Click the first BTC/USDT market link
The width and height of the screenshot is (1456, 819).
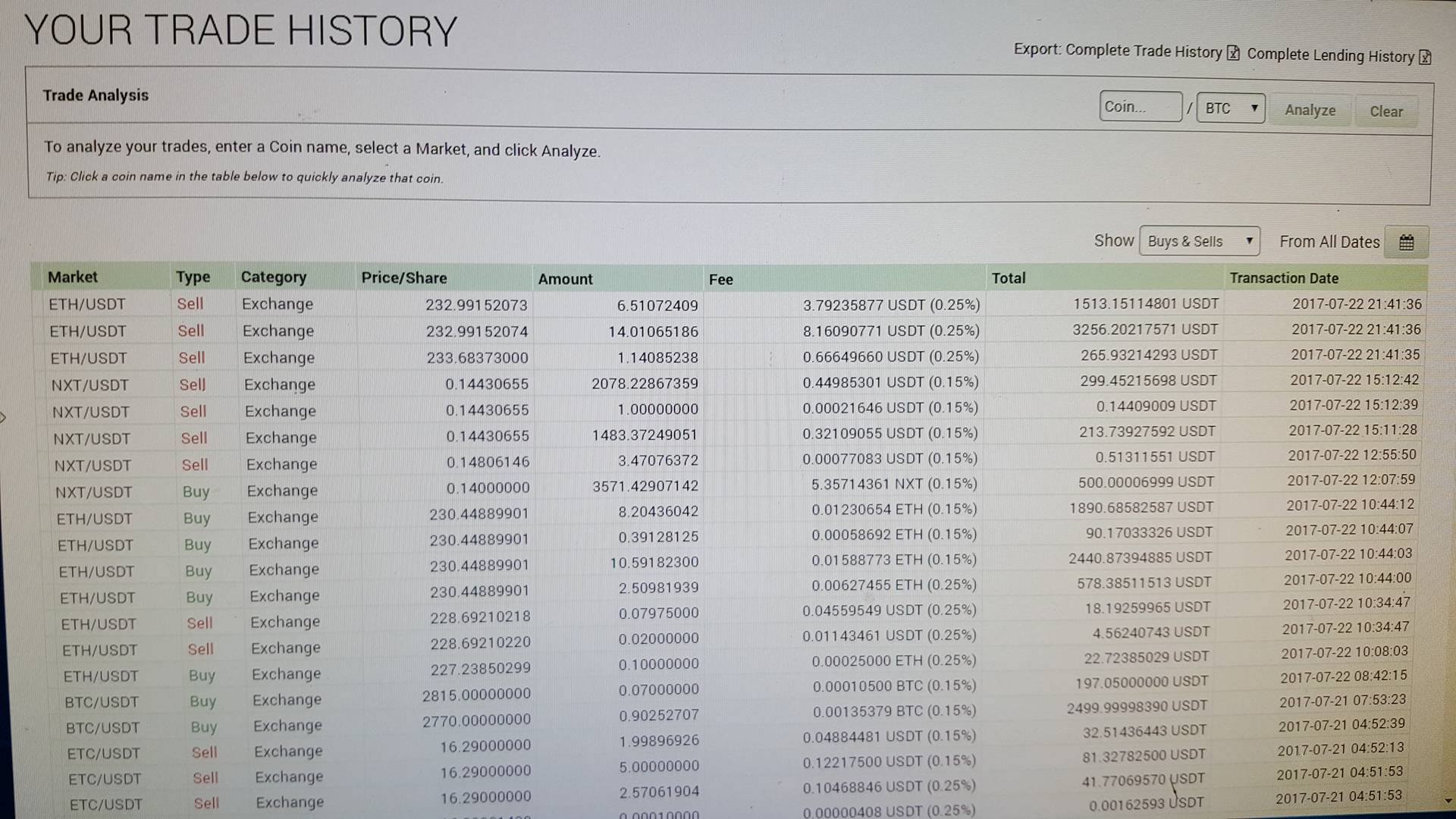point(102,702)
